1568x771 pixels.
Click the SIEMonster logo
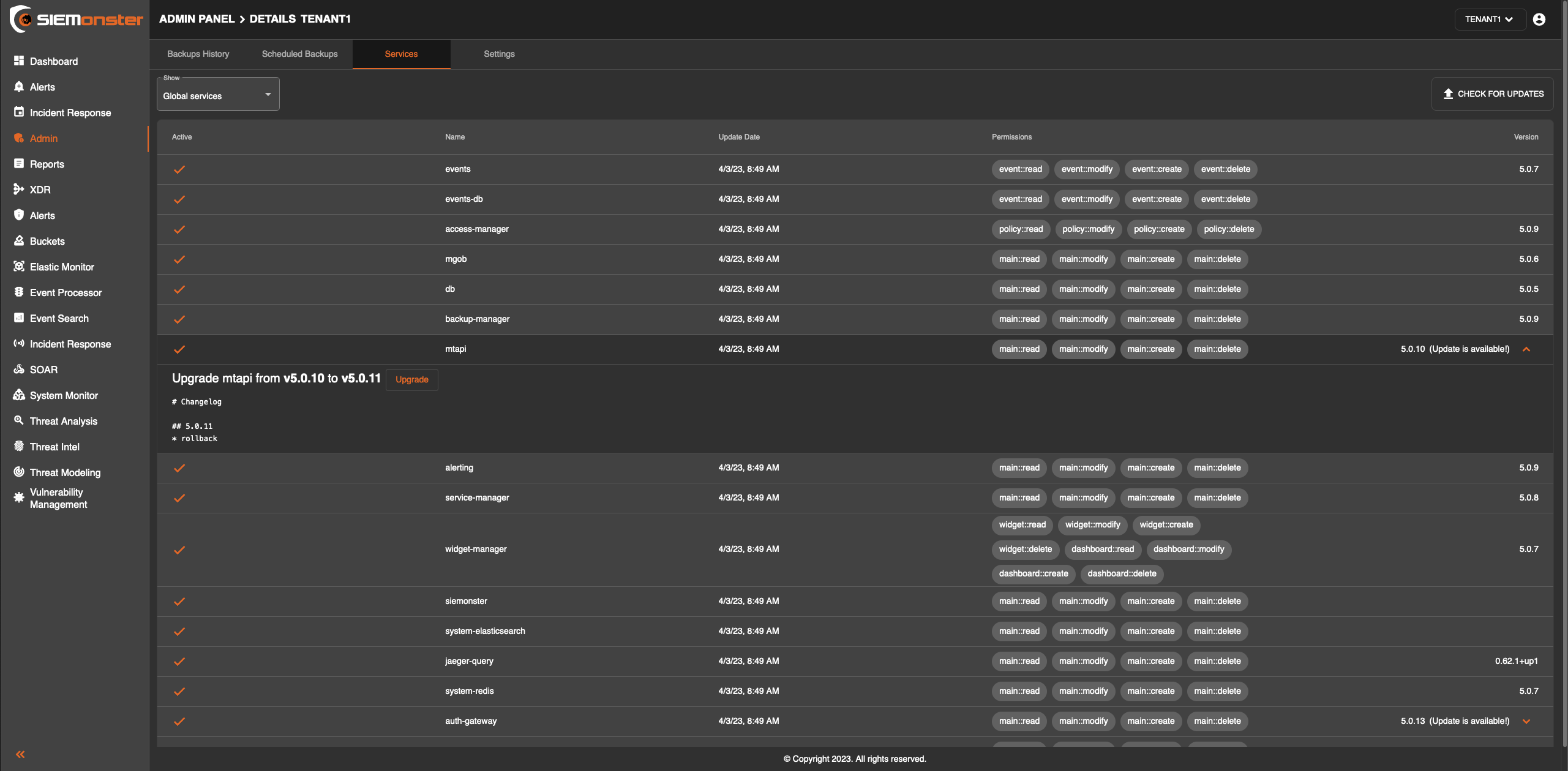click(77, 20)
